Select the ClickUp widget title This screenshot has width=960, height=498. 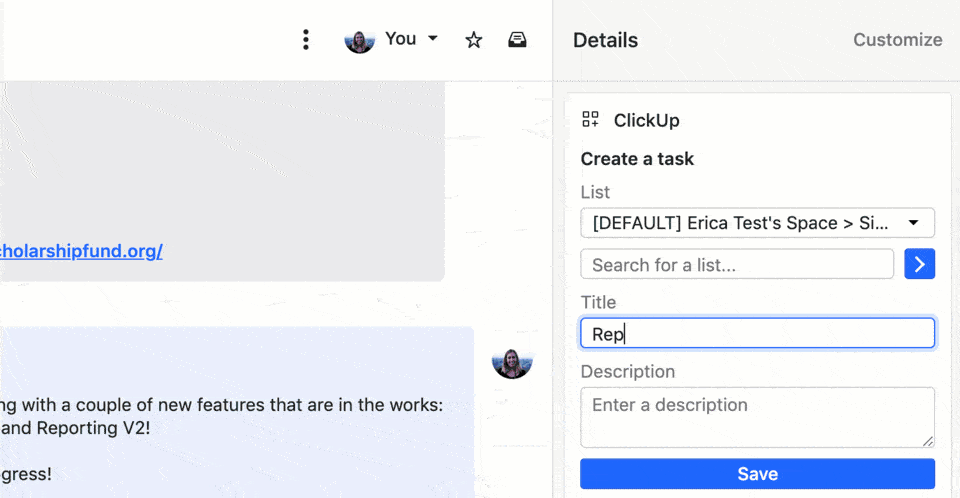646,120
